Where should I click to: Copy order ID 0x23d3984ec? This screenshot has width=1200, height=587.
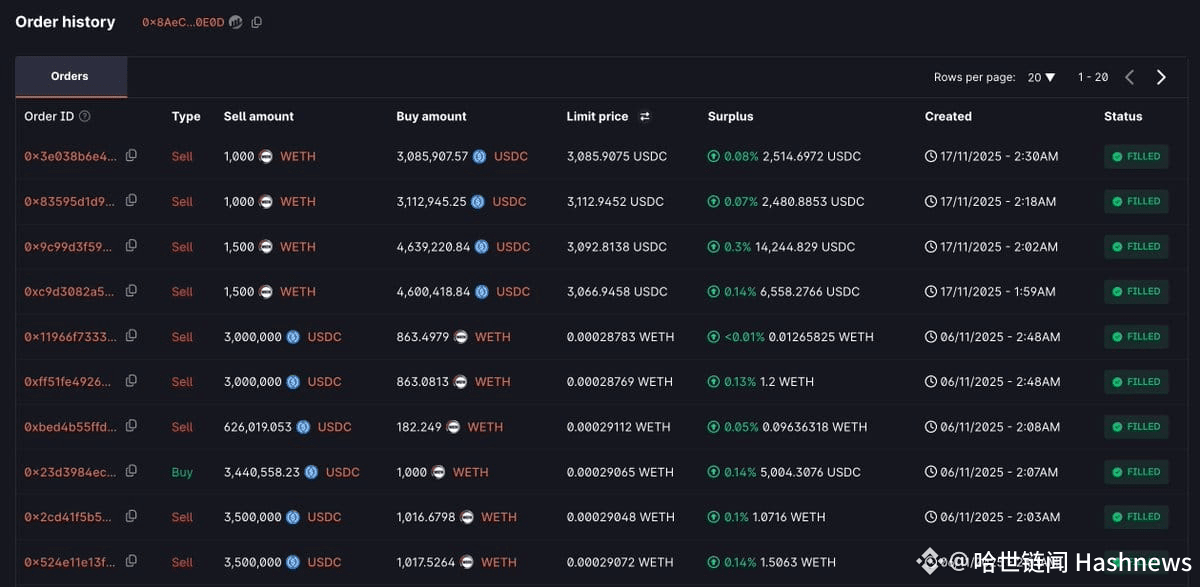[131, 471]
